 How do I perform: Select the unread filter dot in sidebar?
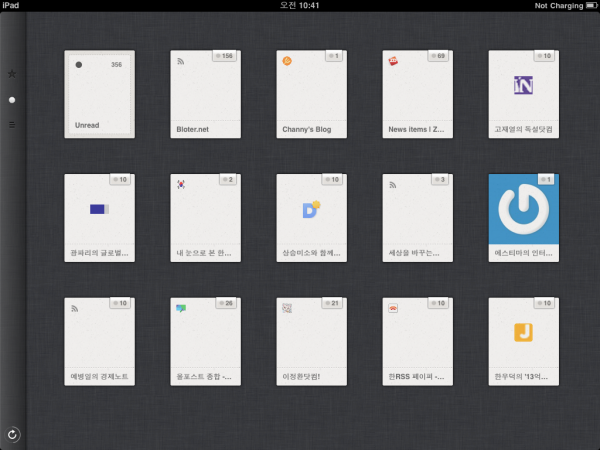click(x=12, y=100)
